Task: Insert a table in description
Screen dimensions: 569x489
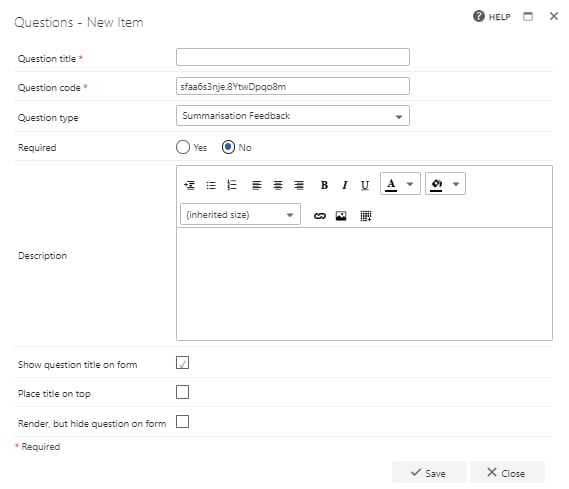Action: click(x=366, y=216)
